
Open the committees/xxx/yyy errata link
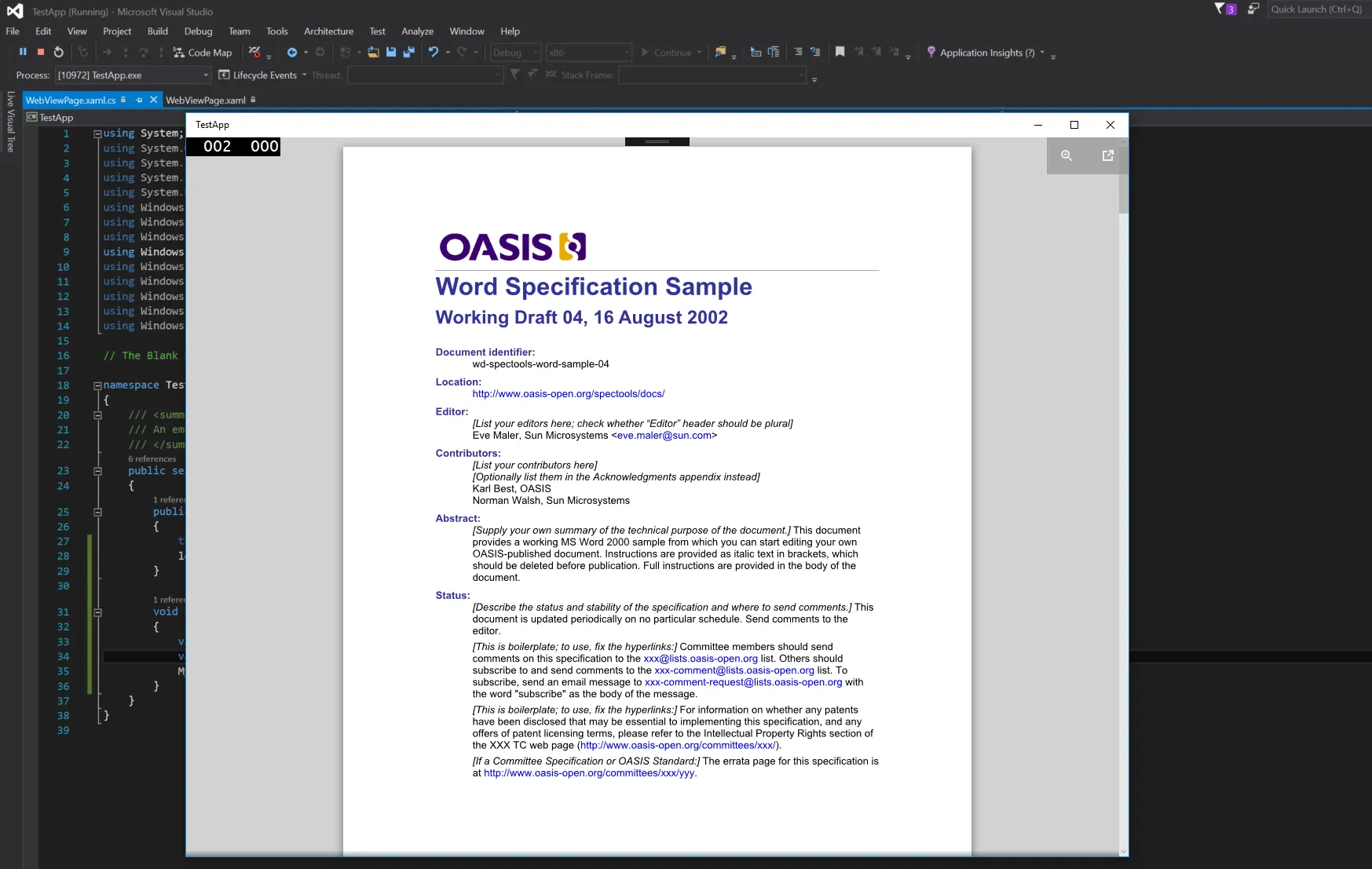click(589, 773)
